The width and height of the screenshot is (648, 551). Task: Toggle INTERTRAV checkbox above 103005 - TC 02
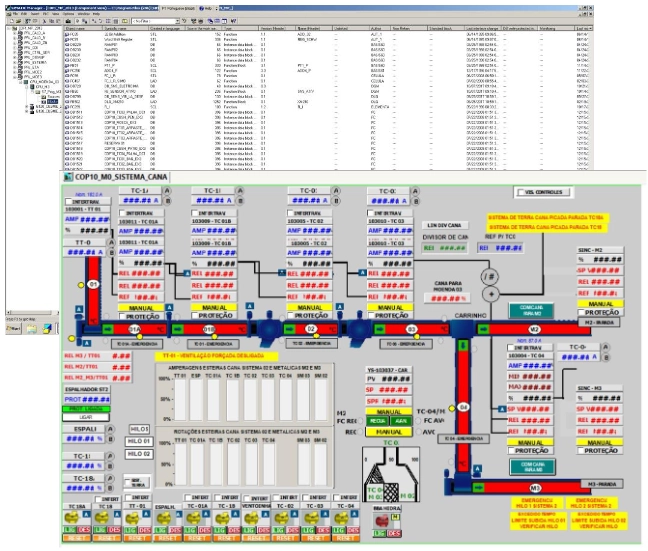(x=290, y=213)
